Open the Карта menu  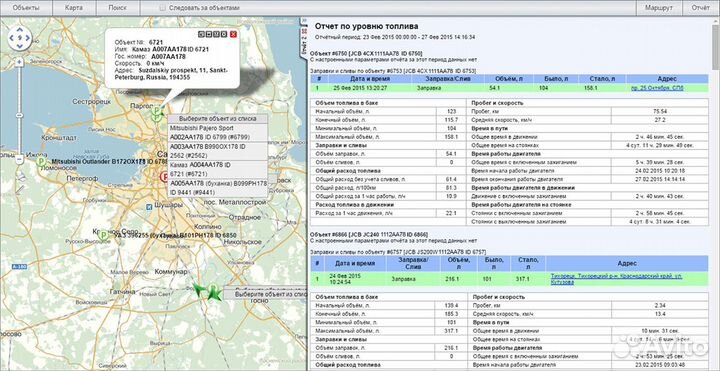point(74,8)
